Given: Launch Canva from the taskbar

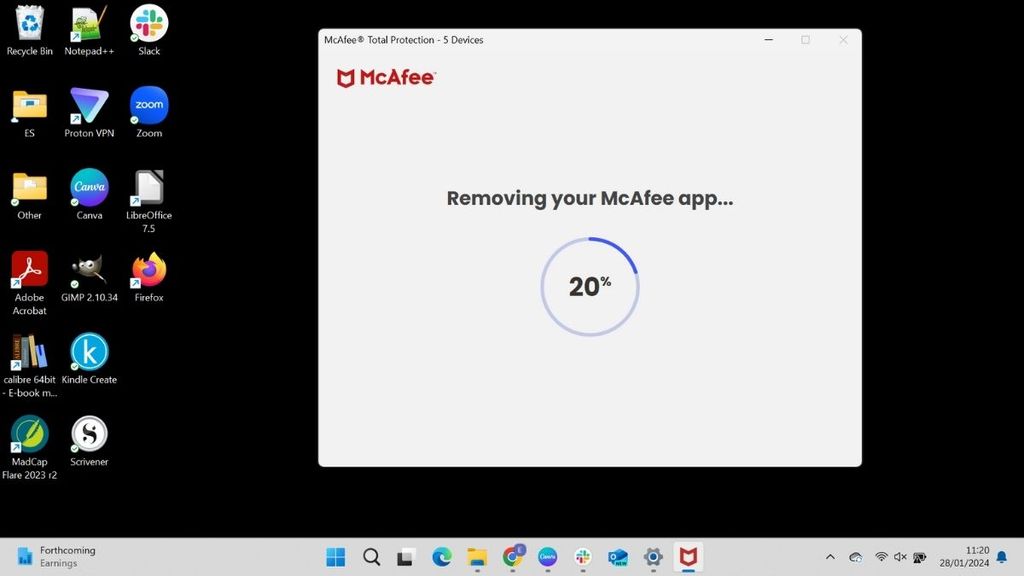Looking at the screenshot, I should [x=547, y=557].
